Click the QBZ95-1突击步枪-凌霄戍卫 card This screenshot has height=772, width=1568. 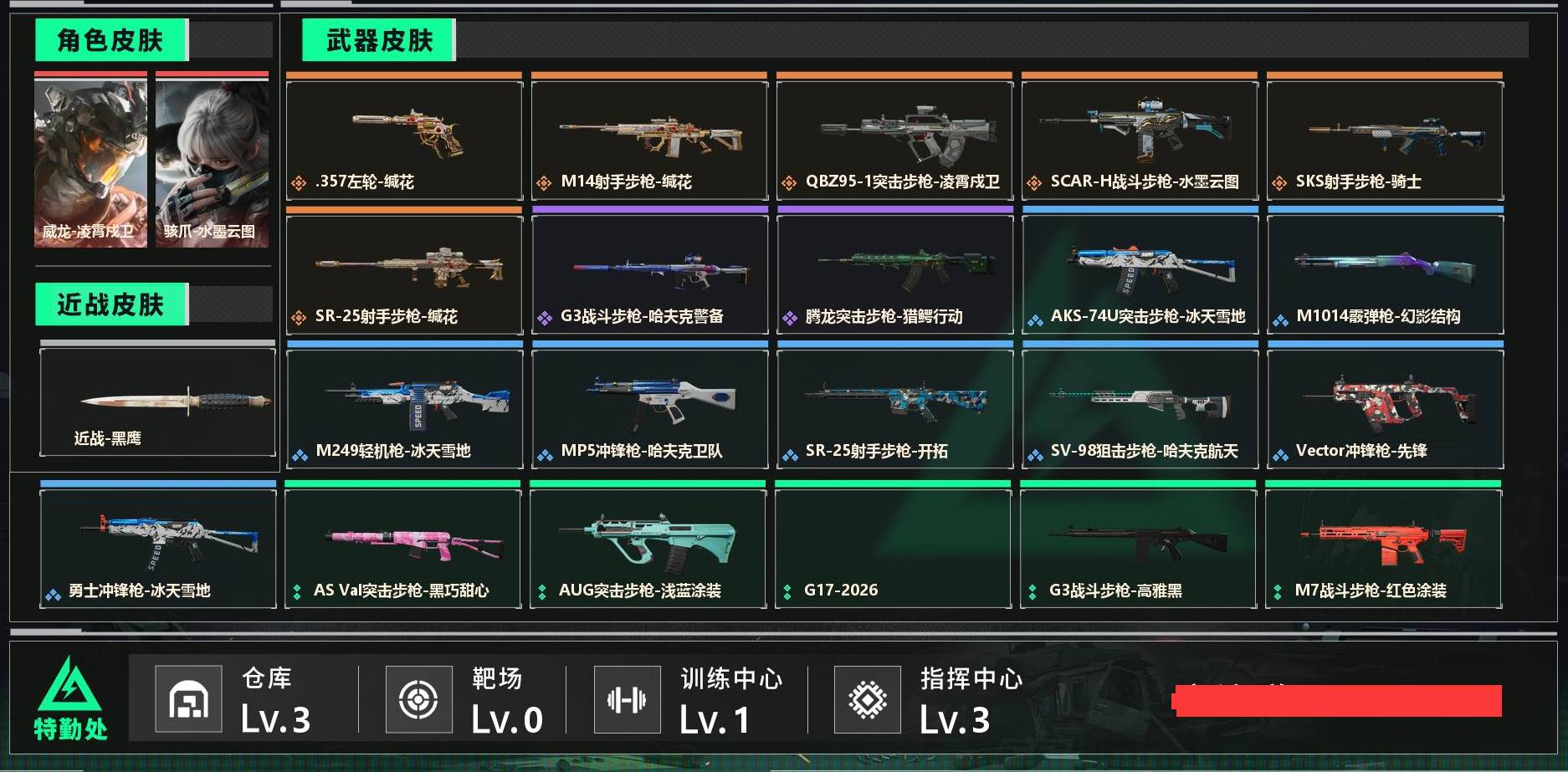tap(894, 140)
